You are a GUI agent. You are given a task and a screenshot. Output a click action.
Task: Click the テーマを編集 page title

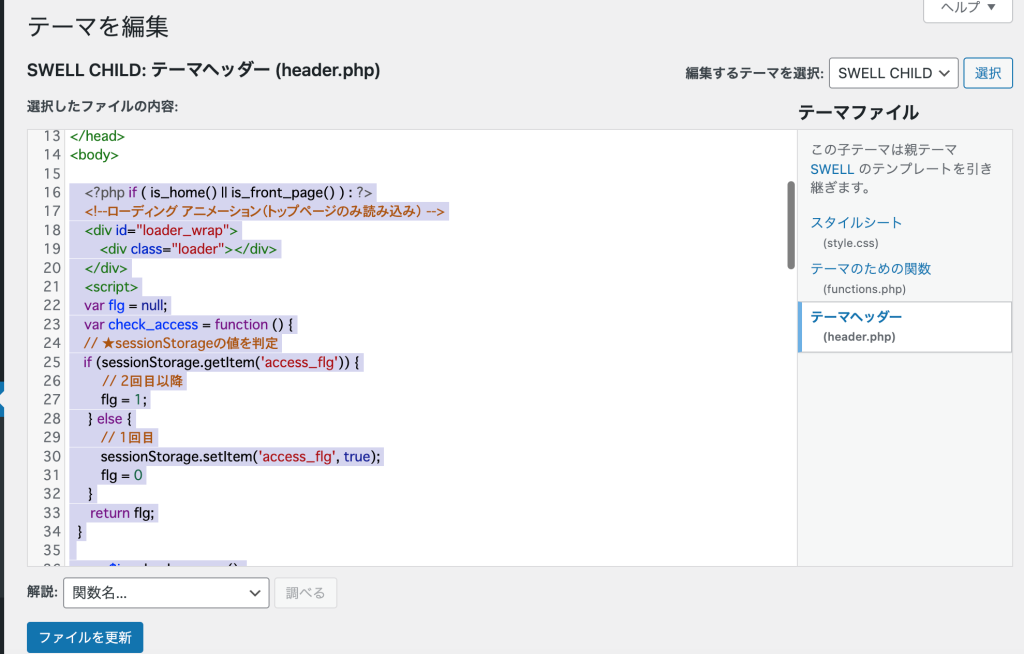[x=98, y=27]
